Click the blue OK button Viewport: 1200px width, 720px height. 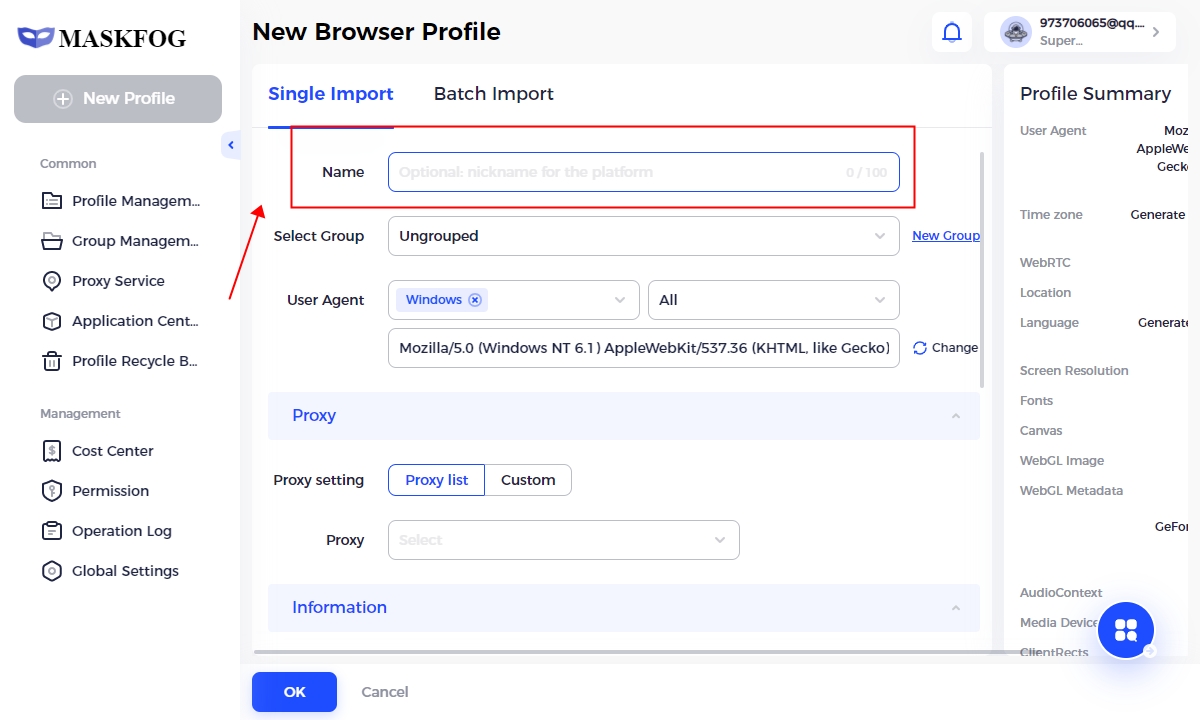[294, 692]
